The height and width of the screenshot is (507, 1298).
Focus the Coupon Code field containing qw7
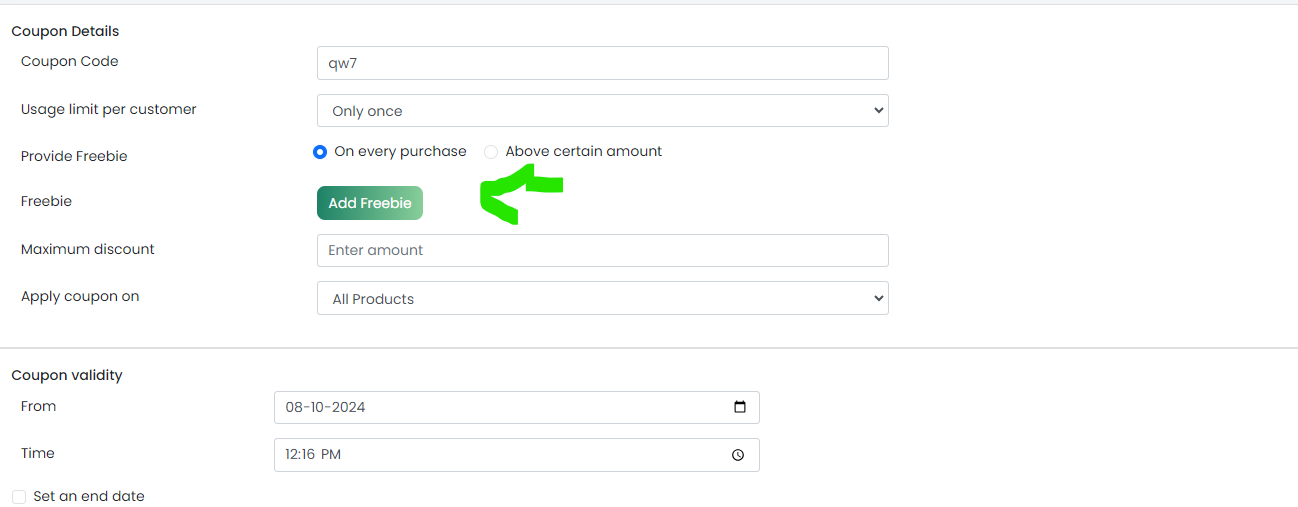pos(603,63)
